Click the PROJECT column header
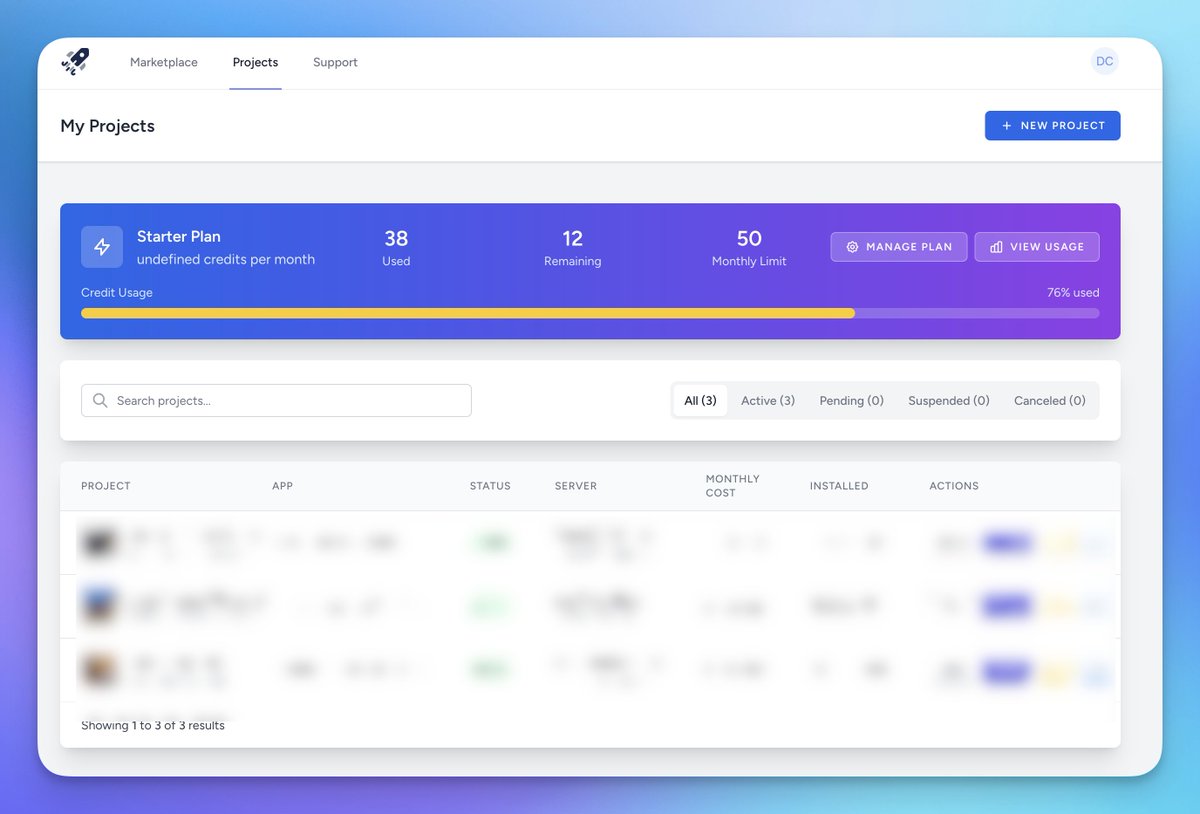 [106, 486]
